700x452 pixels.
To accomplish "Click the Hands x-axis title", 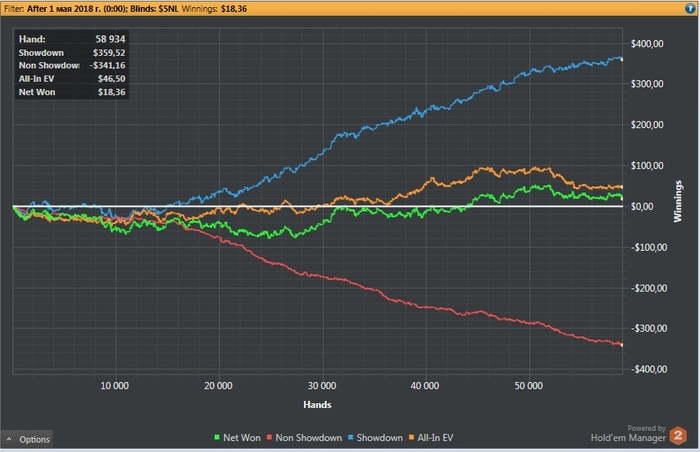I will point(317,405).
